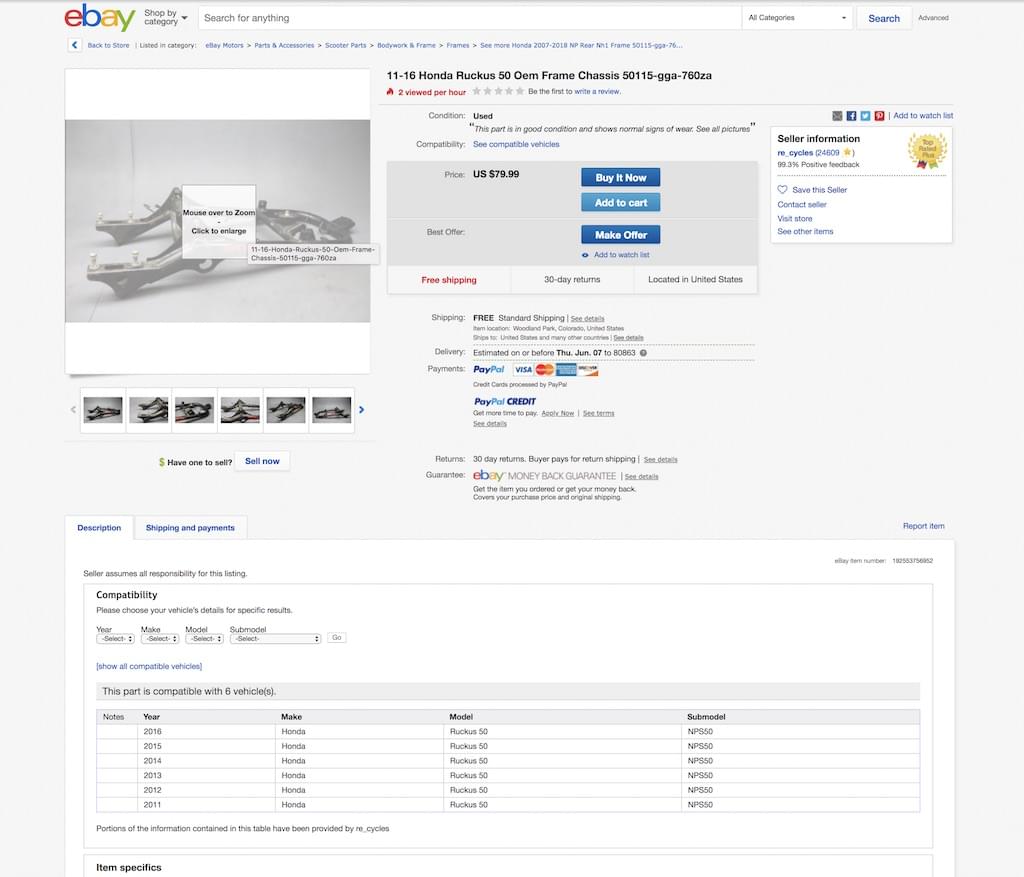This screenshot has height=877, width=1024.
Task: Click the delivery estimate help icon
Action: click(x=643, y=353)
